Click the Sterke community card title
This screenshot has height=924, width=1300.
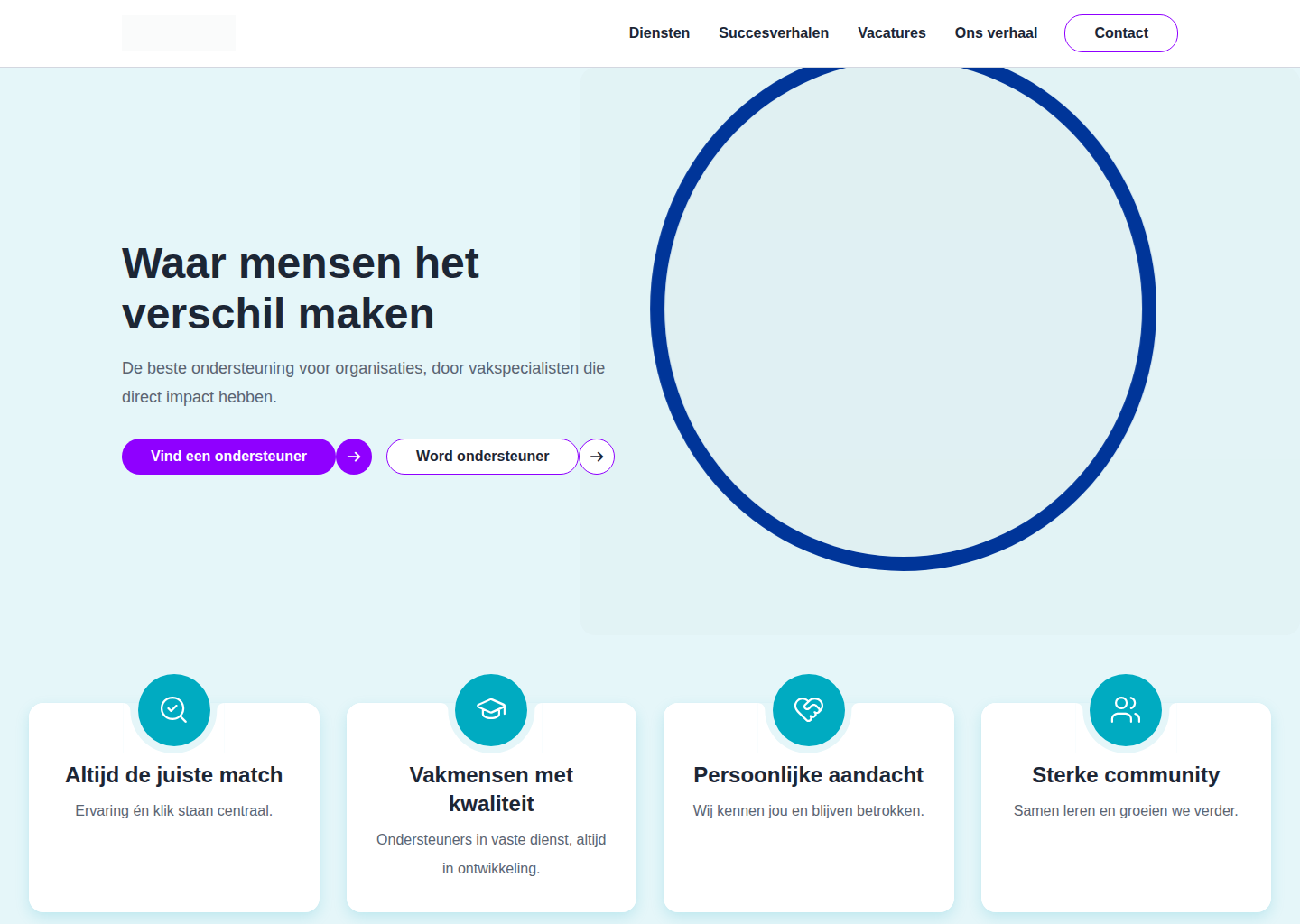pyautogui.click(x=1126, y=775)
